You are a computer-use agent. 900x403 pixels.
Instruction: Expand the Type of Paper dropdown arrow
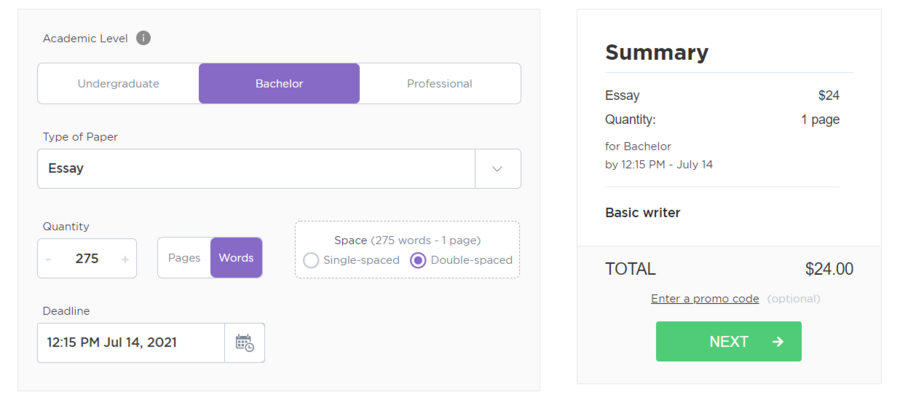[498, 169]
